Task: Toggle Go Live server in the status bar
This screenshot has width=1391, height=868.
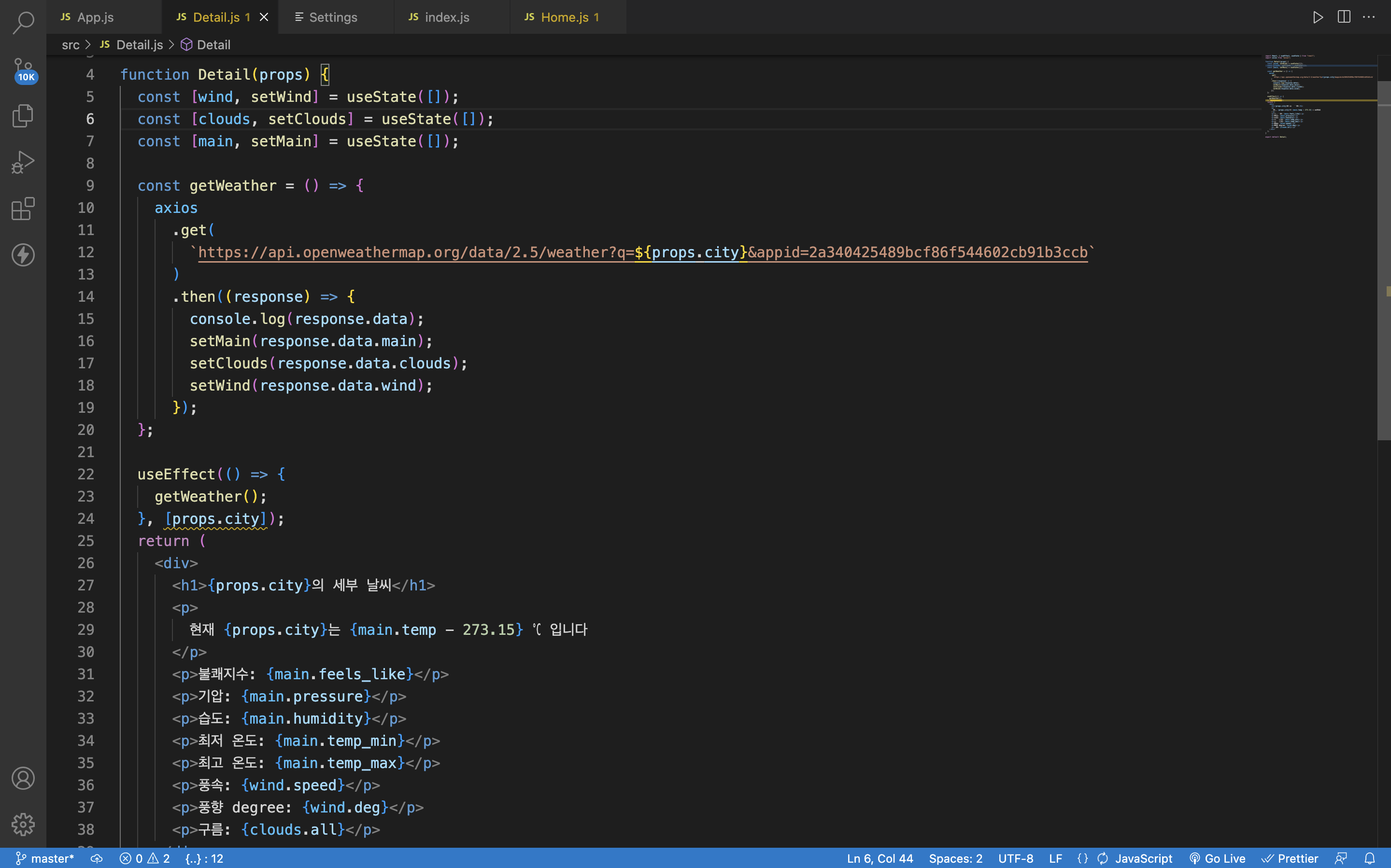Action: point(1218,858)
